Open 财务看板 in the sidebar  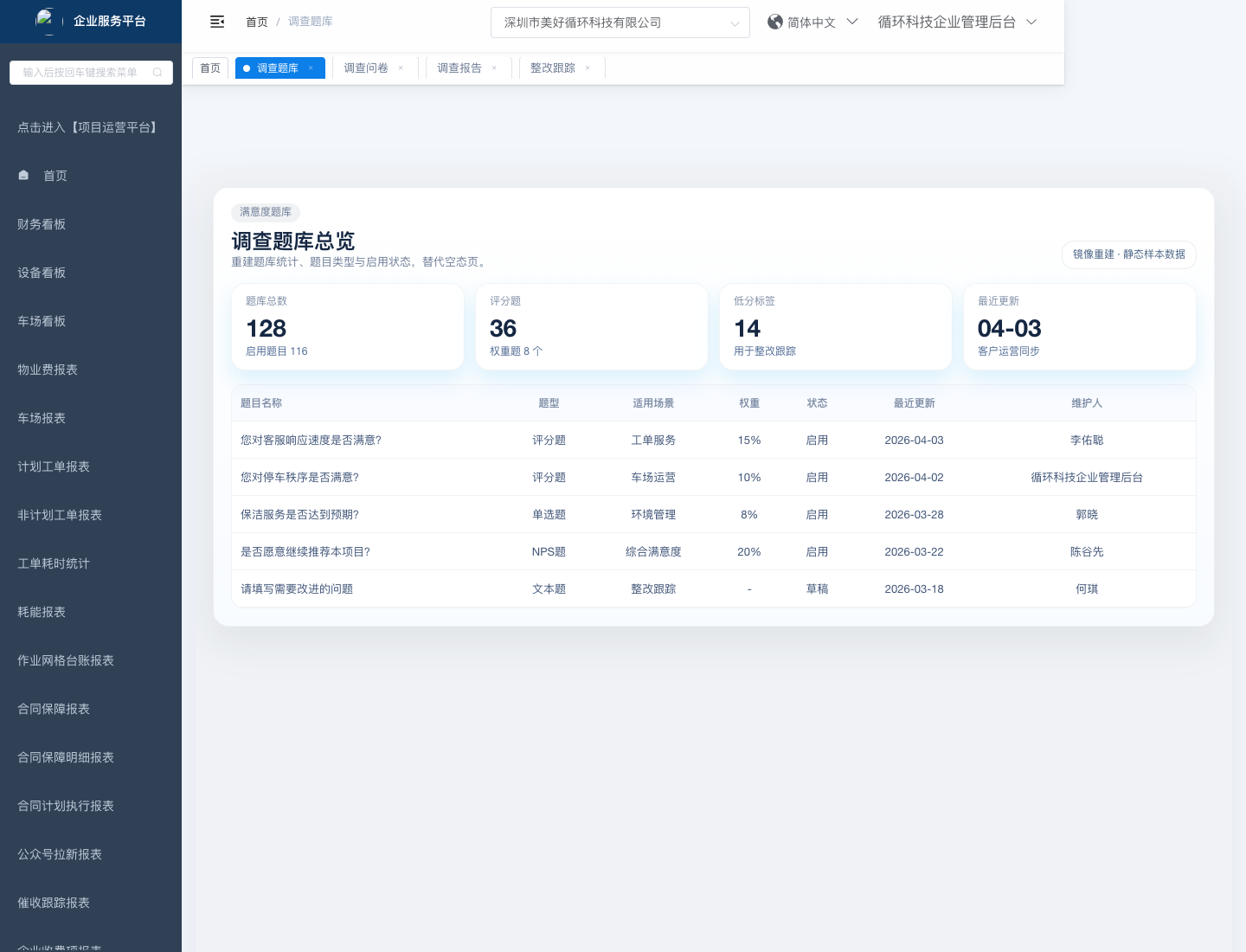pyautogui.click(x=42, y=224)
